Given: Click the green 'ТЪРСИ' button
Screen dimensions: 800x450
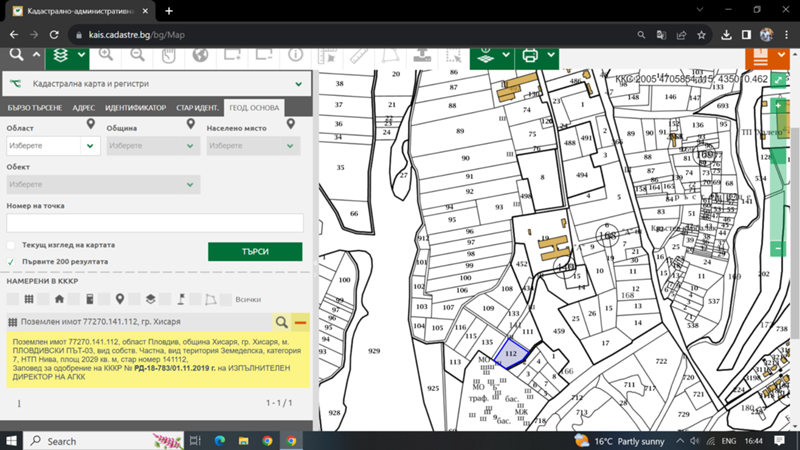Looking at the screenshot, I should pos(255,252).
